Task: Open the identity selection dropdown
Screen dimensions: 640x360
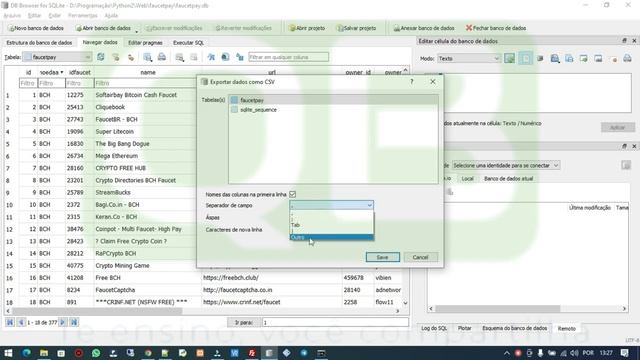Action: click(x=505, y=165)
